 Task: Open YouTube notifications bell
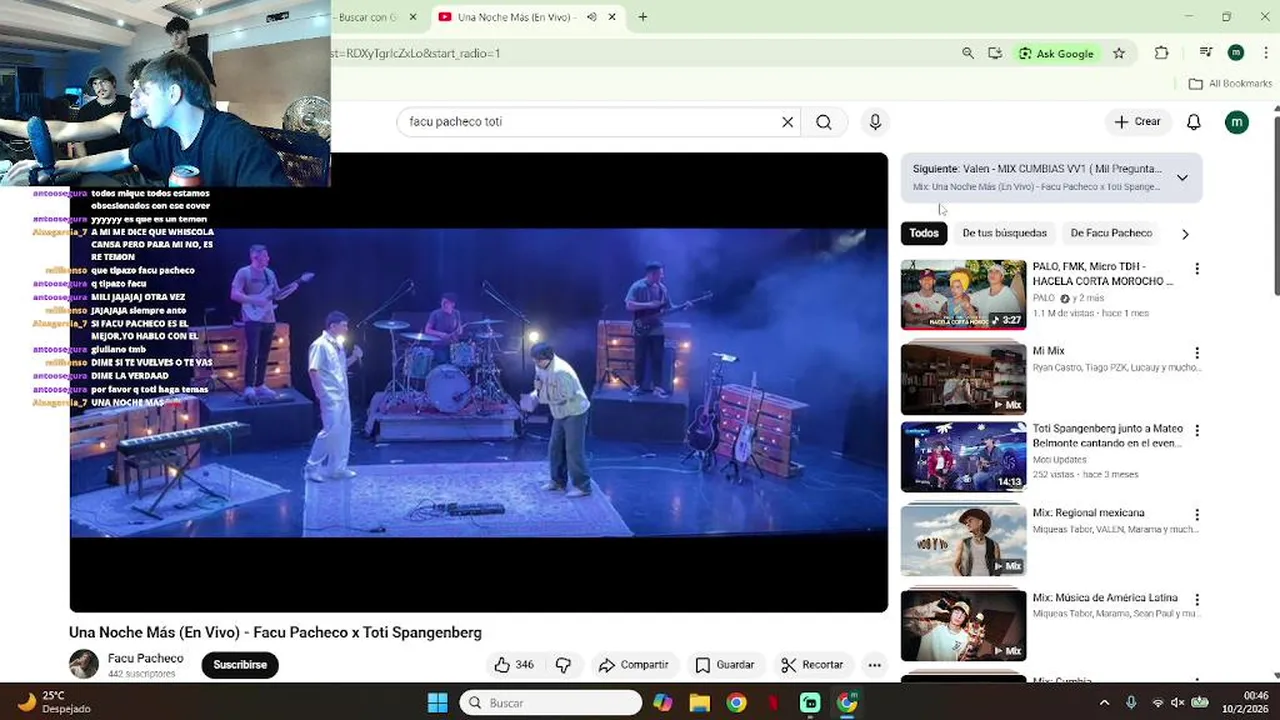[x=1193, y=122]
